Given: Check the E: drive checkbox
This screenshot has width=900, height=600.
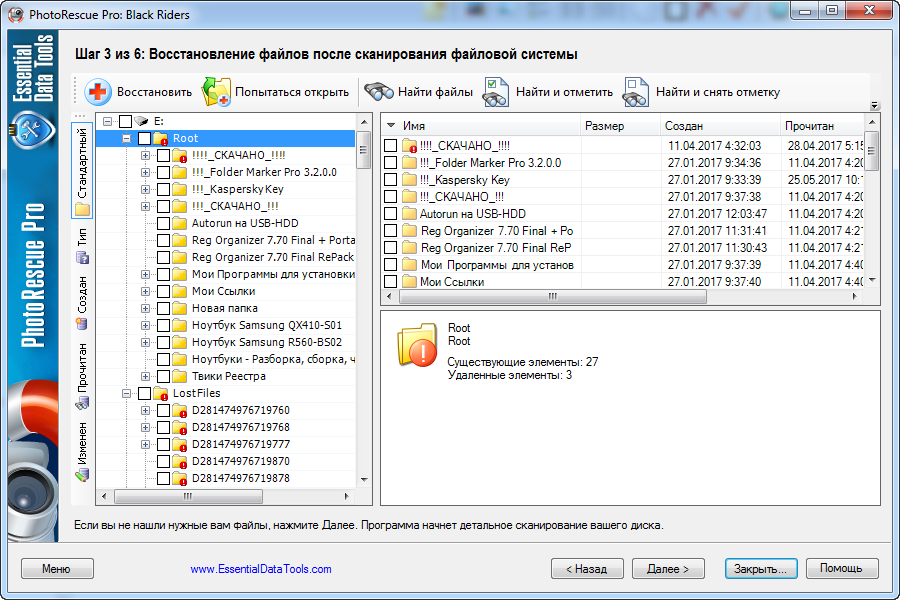Looking at the screenshot, I should [125, 121].
